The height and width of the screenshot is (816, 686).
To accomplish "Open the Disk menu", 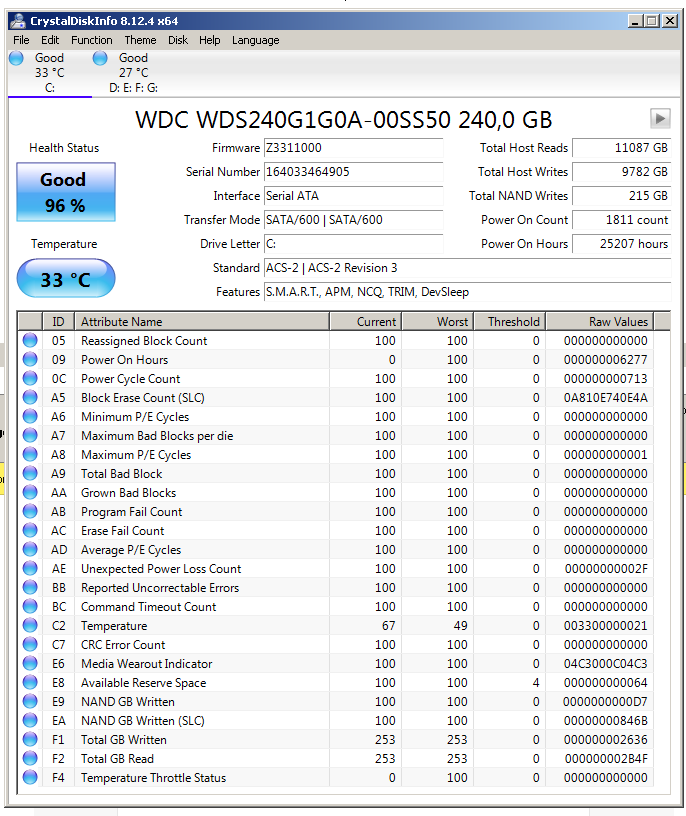I will [178, 40].
